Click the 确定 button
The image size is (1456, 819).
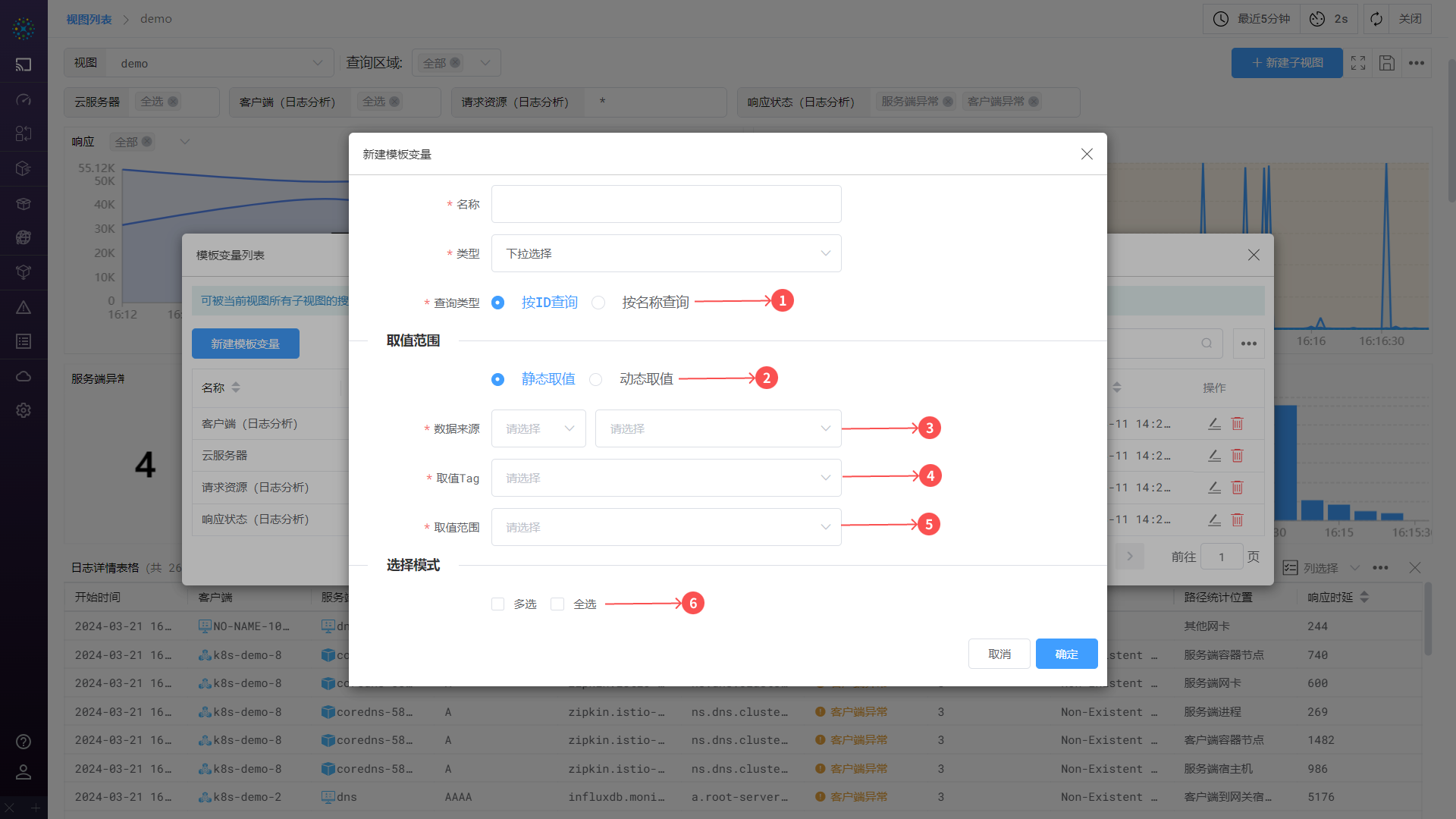pyautogui.click(x=1066, y=654)
